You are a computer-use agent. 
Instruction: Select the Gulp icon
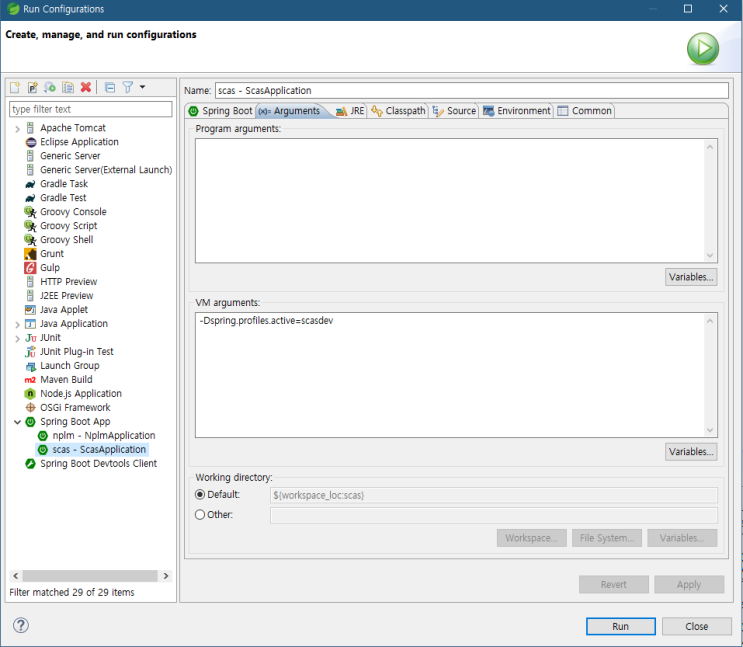[x=30, y=268]
